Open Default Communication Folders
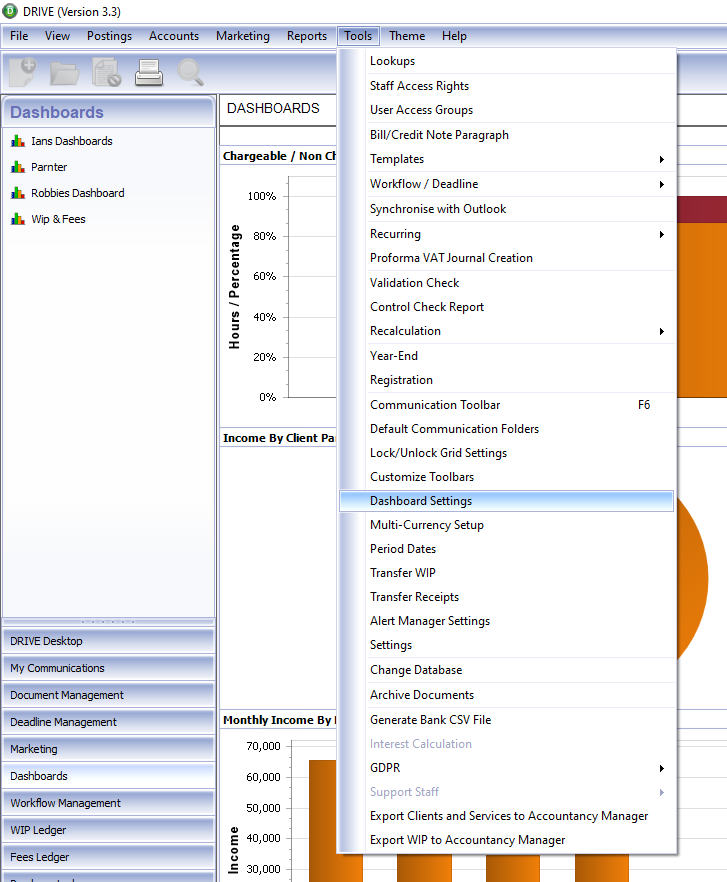727x882 pixels. coord(506,429)
